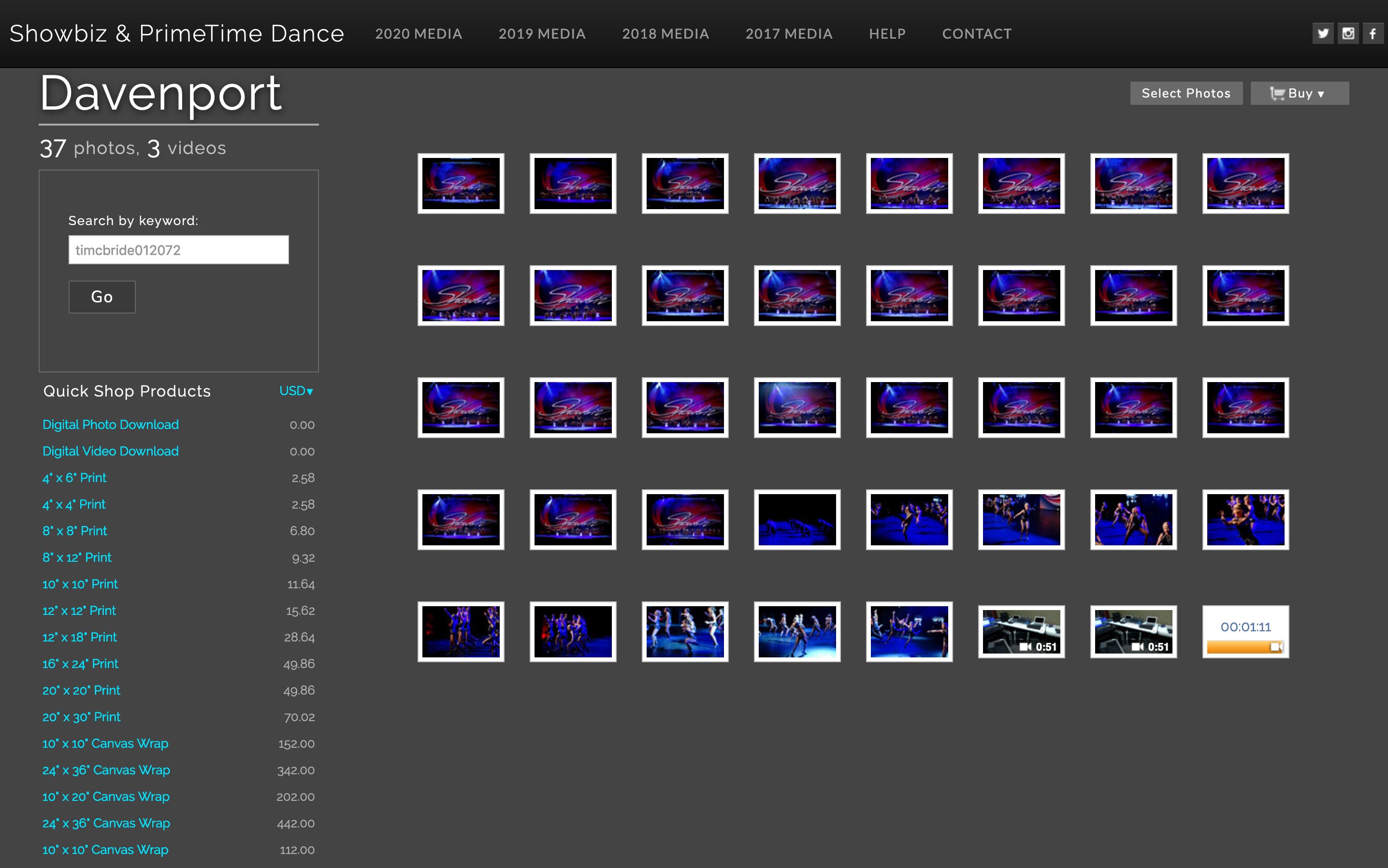Choose the 8" x 12" Print product
Image resolution: width=1388 pixels, height=868 pixels.
click(x=77, y=557)
